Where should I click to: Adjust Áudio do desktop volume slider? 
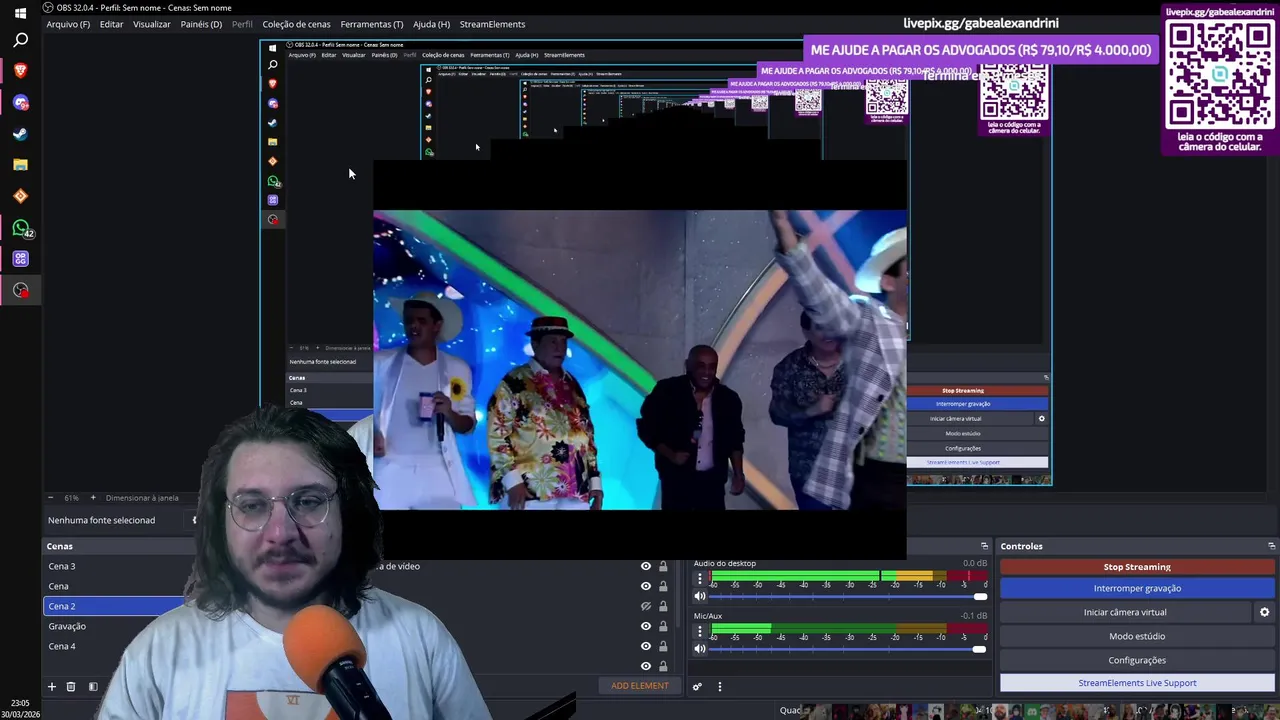coord(848,596)
